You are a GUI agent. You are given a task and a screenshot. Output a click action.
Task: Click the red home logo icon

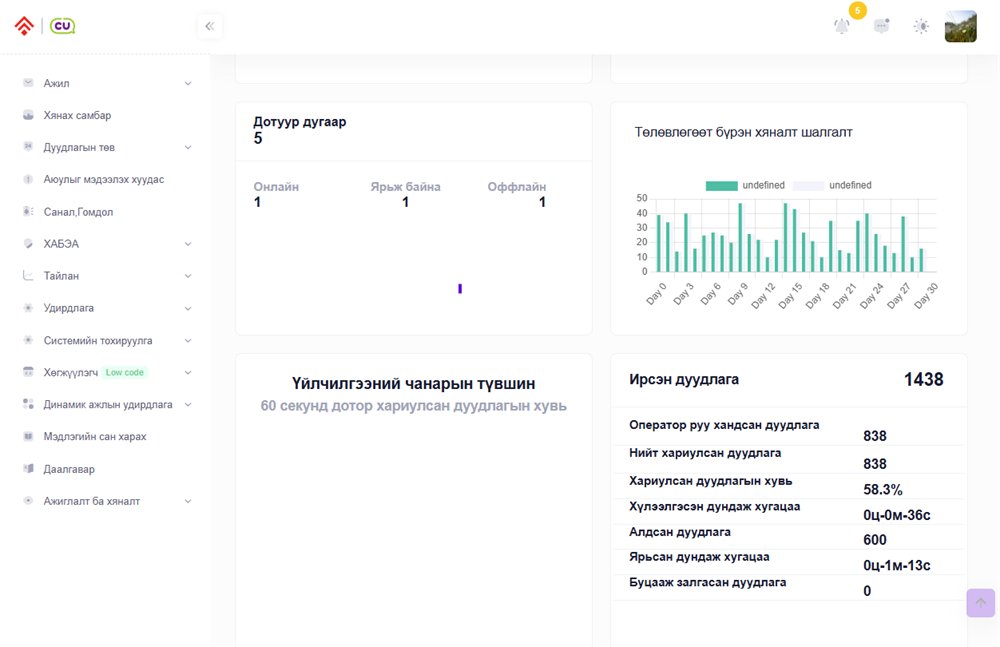coord(24,26)
